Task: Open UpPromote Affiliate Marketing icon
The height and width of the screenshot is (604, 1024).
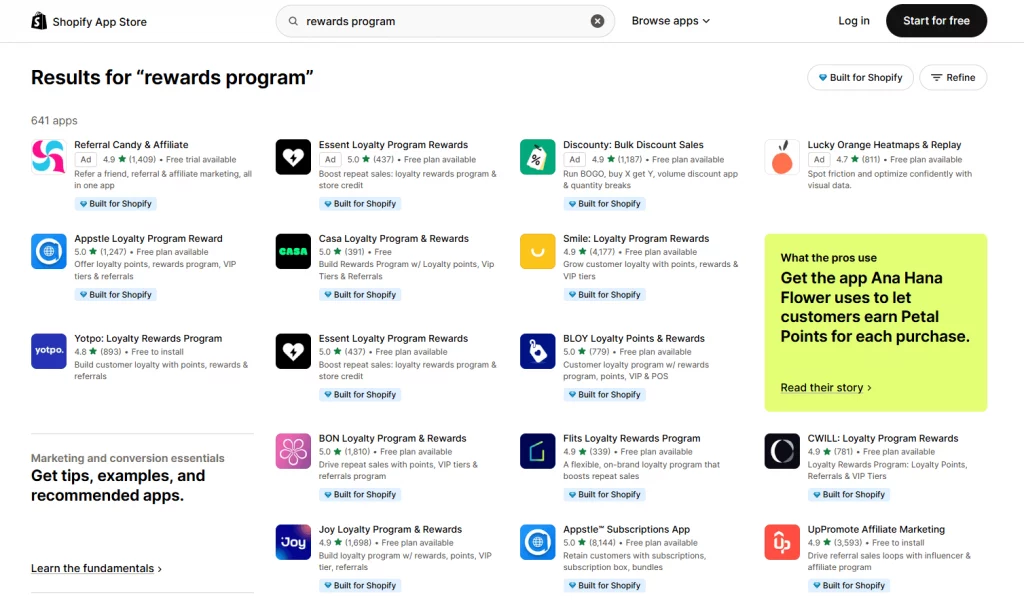Action: (782, 542)
